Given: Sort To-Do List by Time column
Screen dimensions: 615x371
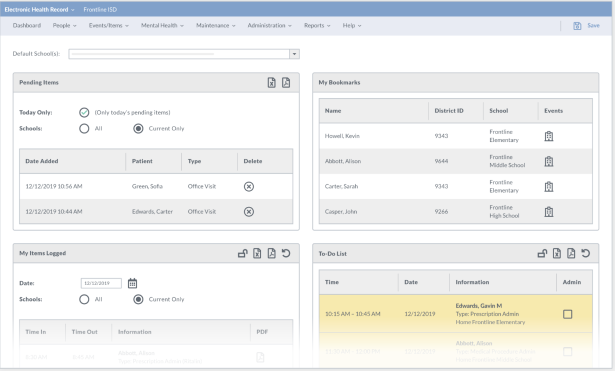Looking at the screenshot, I should [x=331, y=282].
